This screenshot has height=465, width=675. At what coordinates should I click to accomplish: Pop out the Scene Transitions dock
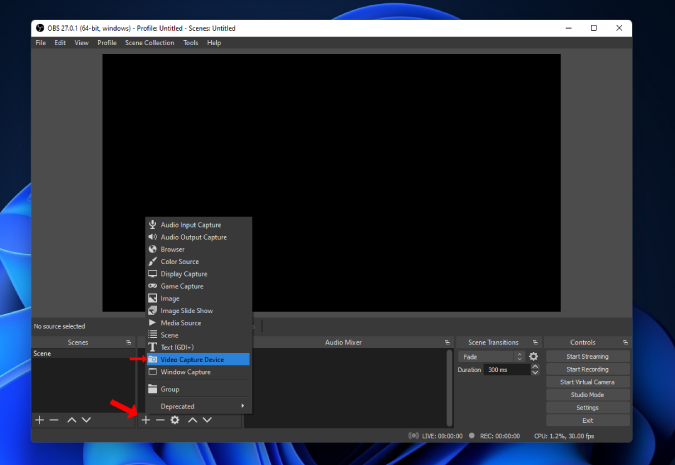(x=535, y=342)
